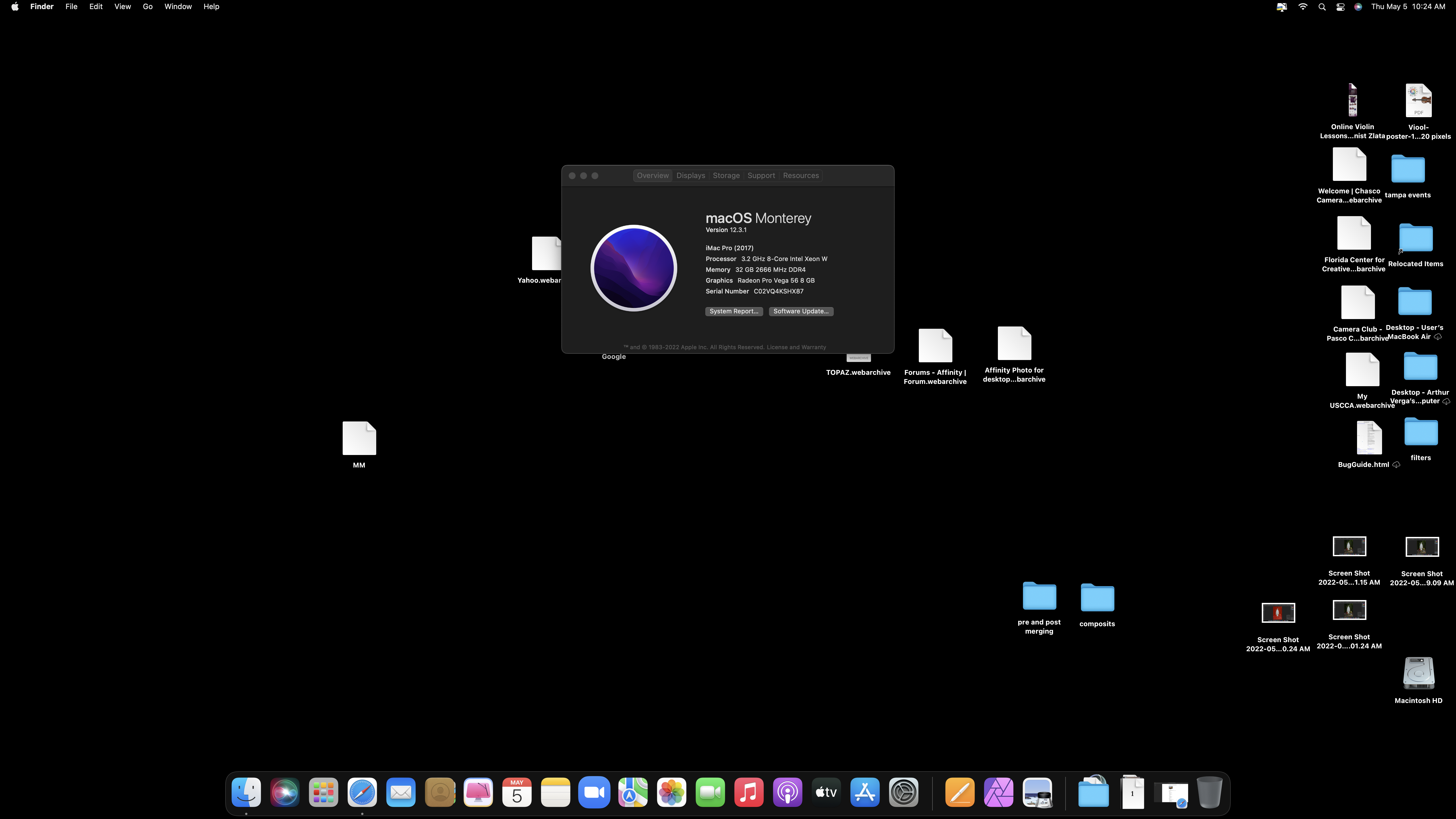Open CleanMyMac from the Dock

[x=478, y=793]
